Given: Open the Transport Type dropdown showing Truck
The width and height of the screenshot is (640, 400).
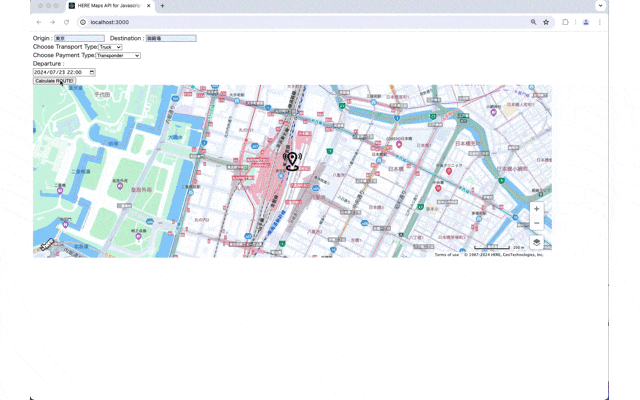Looking at the screenshot, I should tap(110, 47).
